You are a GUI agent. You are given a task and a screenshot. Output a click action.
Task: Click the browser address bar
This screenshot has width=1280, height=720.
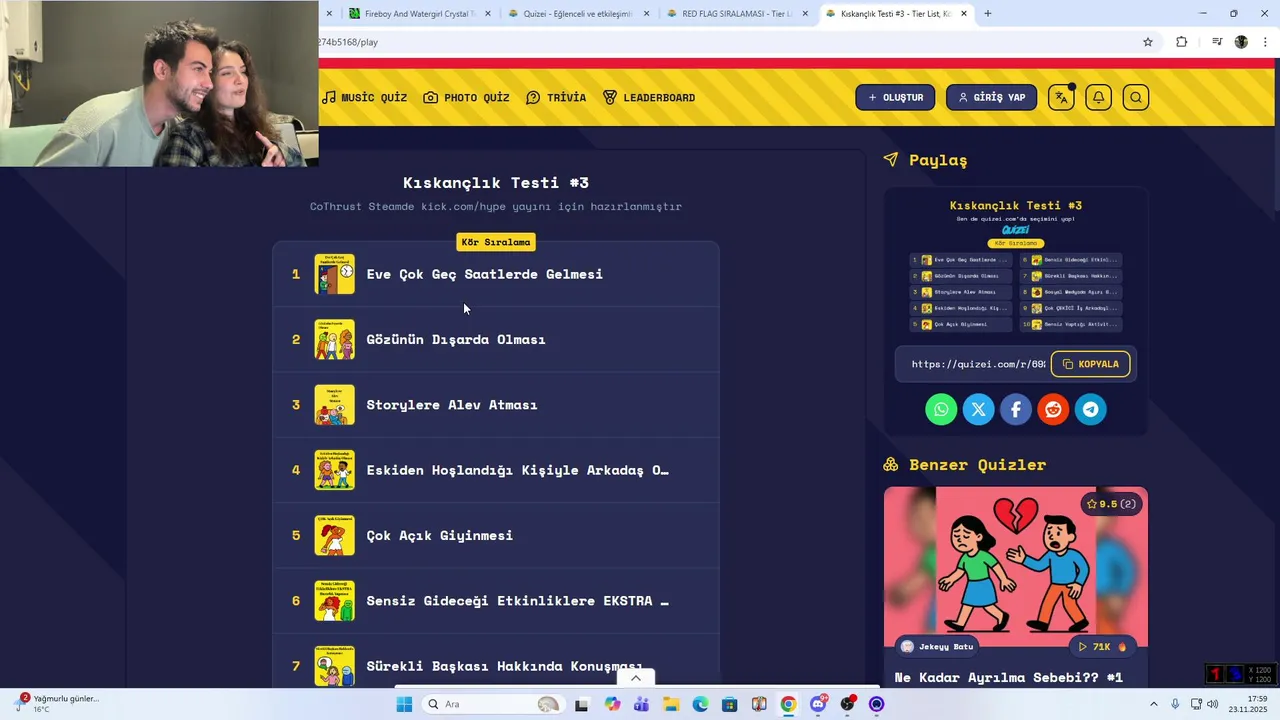pos(725,42)
